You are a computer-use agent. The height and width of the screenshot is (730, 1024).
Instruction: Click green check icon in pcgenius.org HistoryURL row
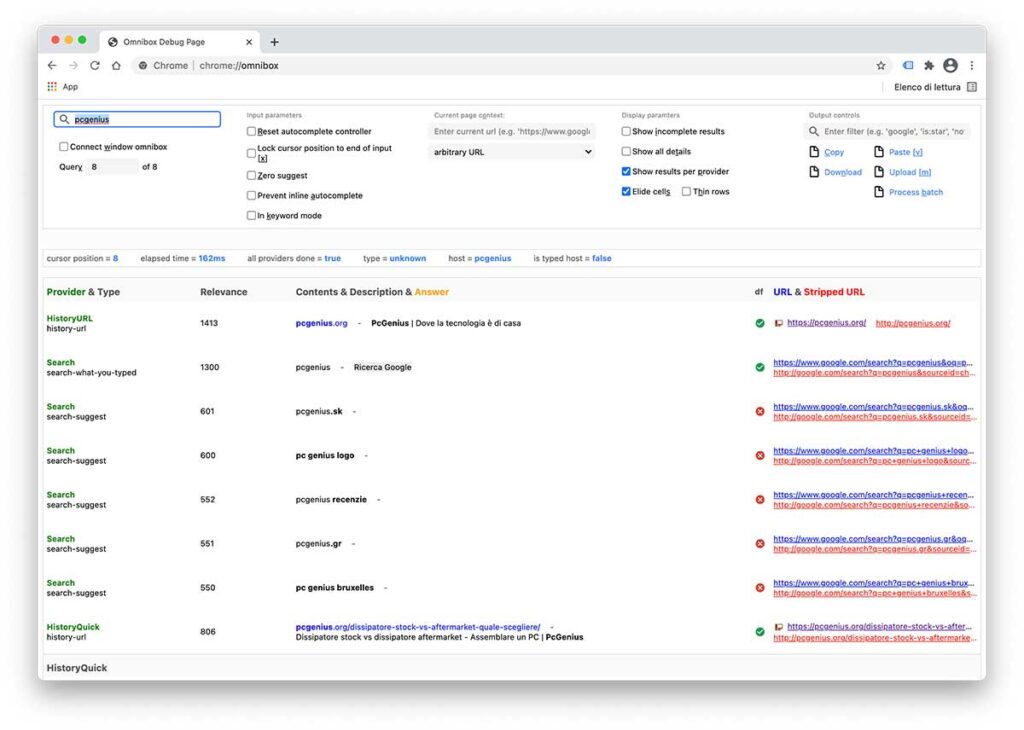760,323
